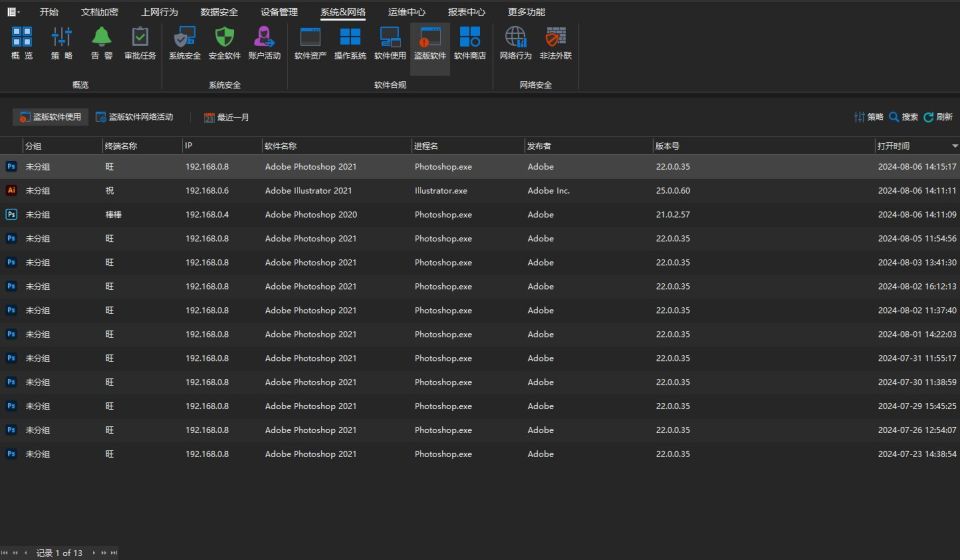
Task: Sort by the 发布者 column header
Action: coord(588,146)
